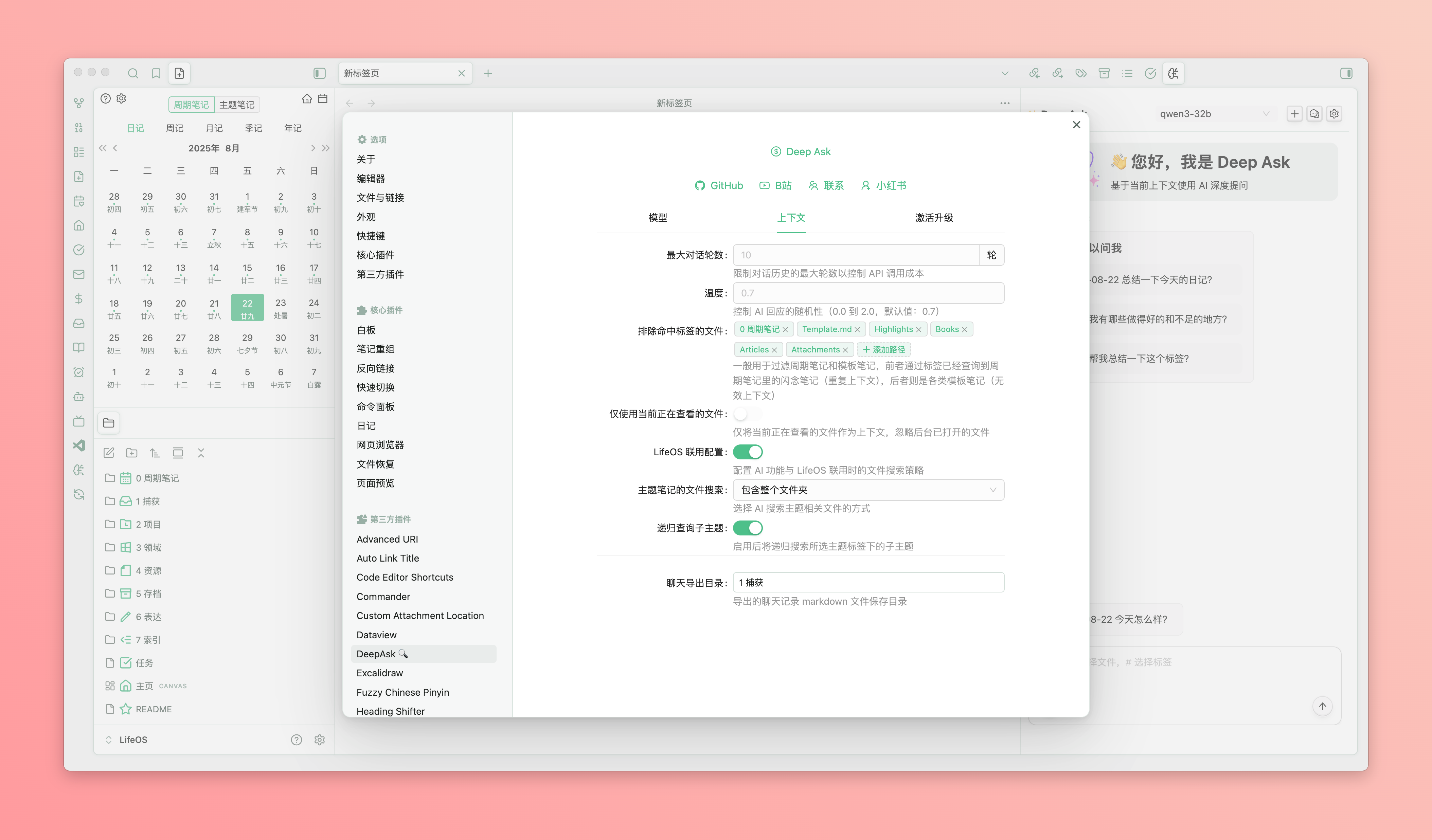Screen dimensions: 1432x840
Task: Open the topic note file search dropdown
Action: click(x=868, y=490)
